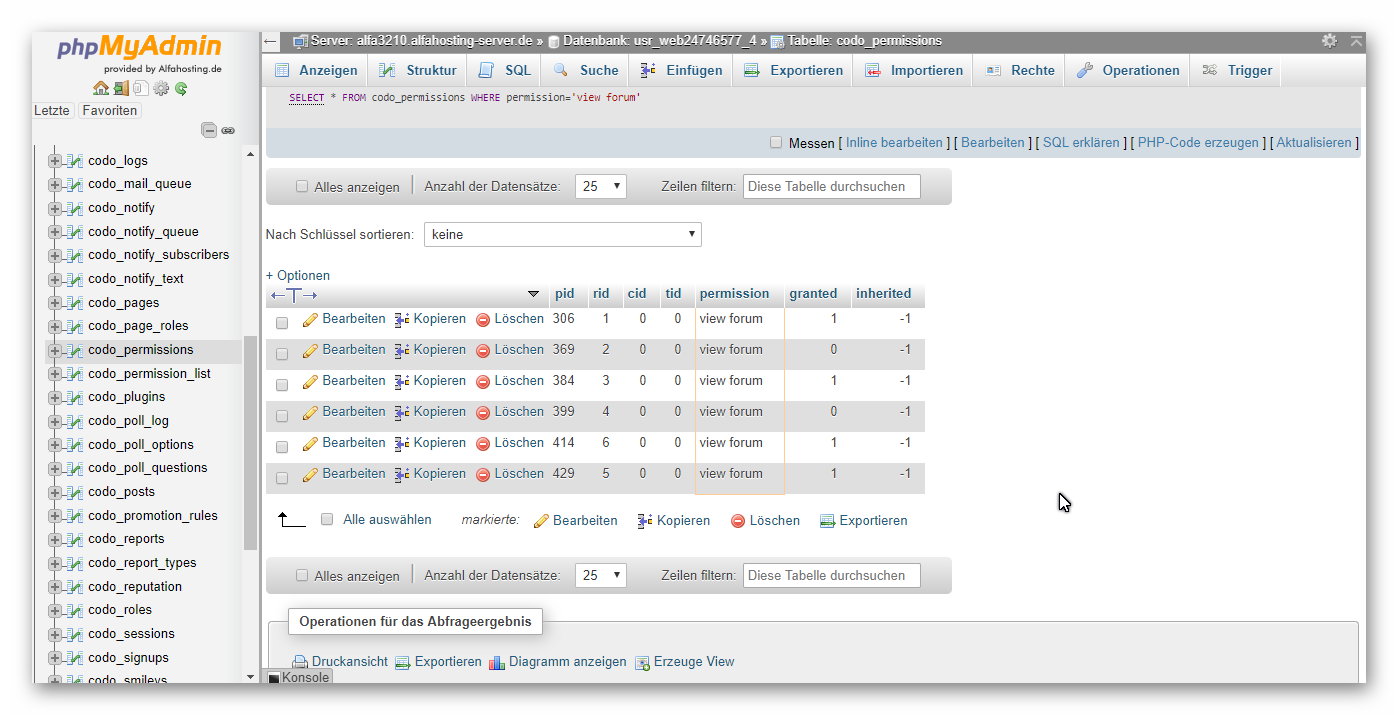Click the upper Zeilen filtern search field
Screen dimensions: 1398x715
click(832, 186)
